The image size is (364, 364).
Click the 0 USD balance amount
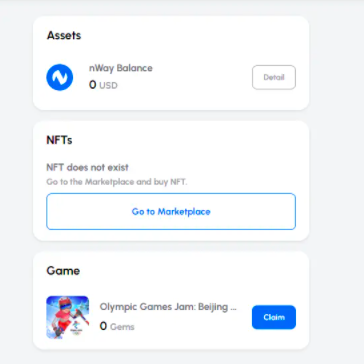point(103,85)
